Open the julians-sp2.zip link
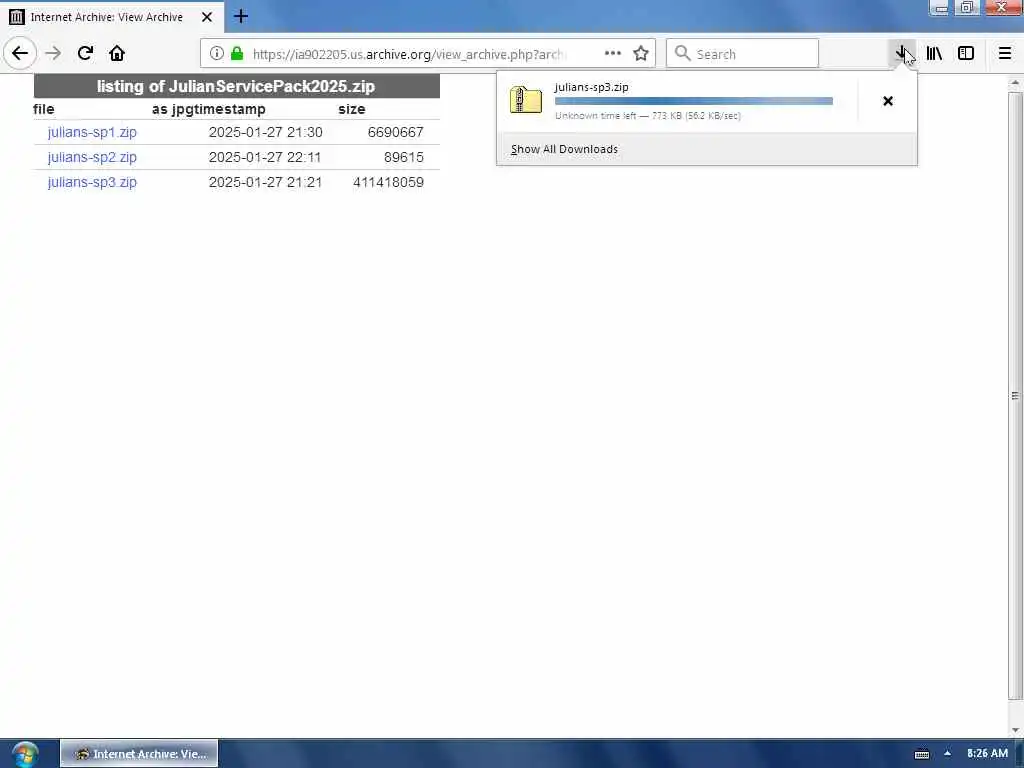Screen dimensions: 1024x768 [x=92, y=157]
